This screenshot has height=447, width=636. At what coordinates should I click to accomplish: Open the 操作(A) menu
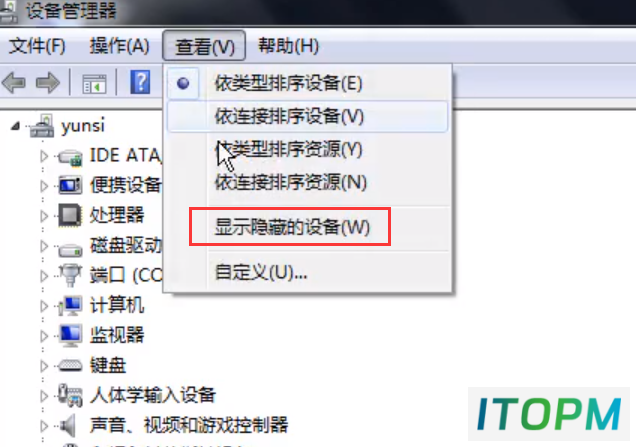(120, 45)
